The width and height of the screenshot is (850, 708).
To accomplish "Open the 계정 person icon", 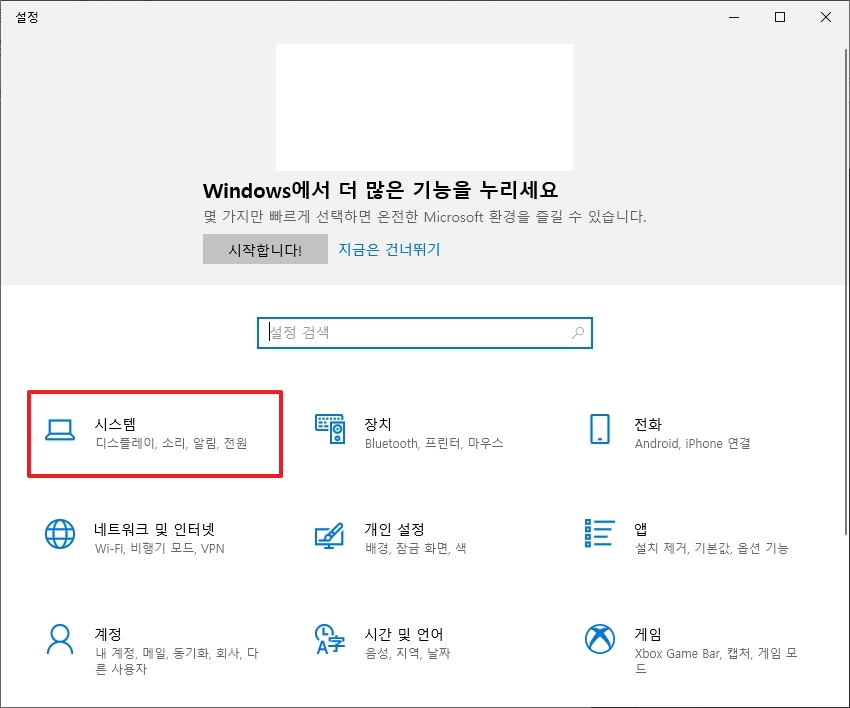I will tap(60, 639).
